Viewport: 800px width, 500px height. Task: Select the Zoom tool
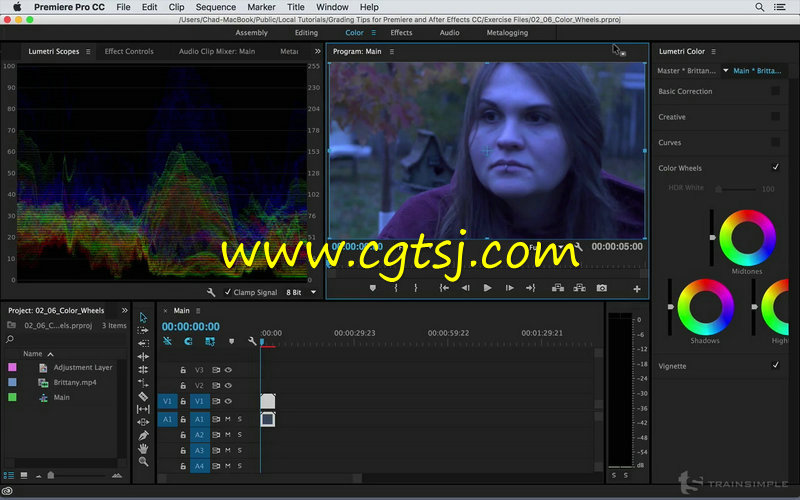coord(143,462)
